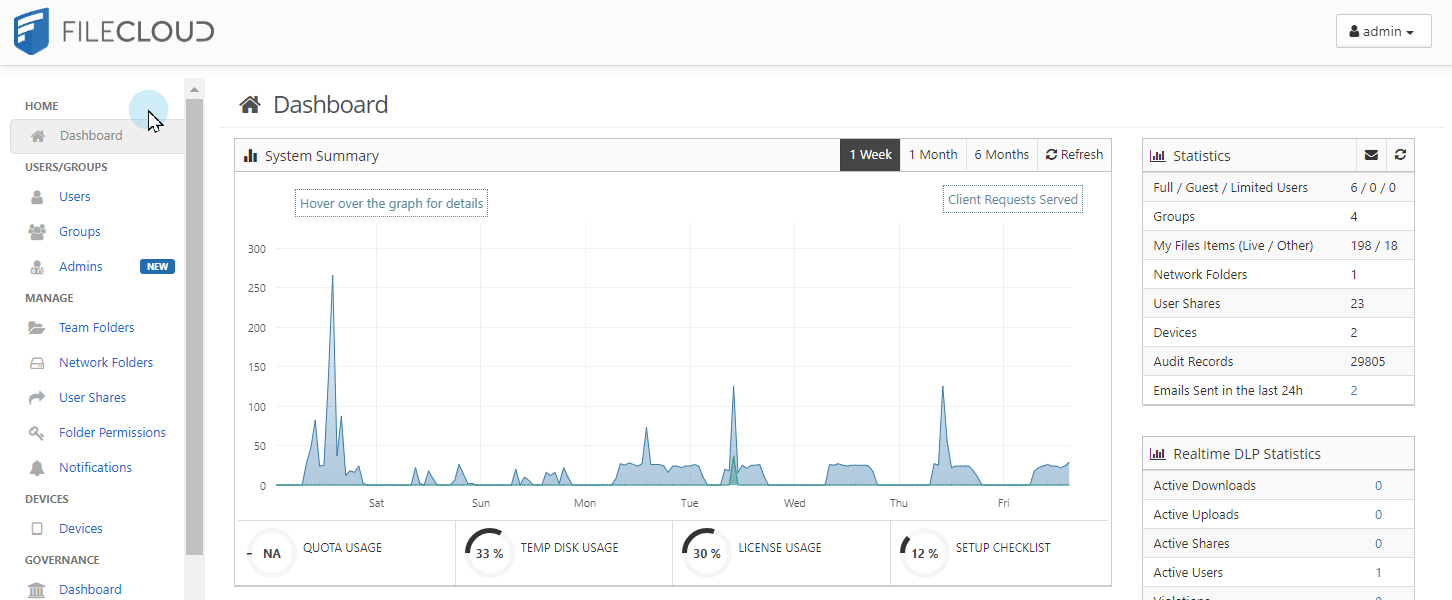Click the Notifications bell icon
This screenshot has height=600, width=1452.
pos(37,468)
